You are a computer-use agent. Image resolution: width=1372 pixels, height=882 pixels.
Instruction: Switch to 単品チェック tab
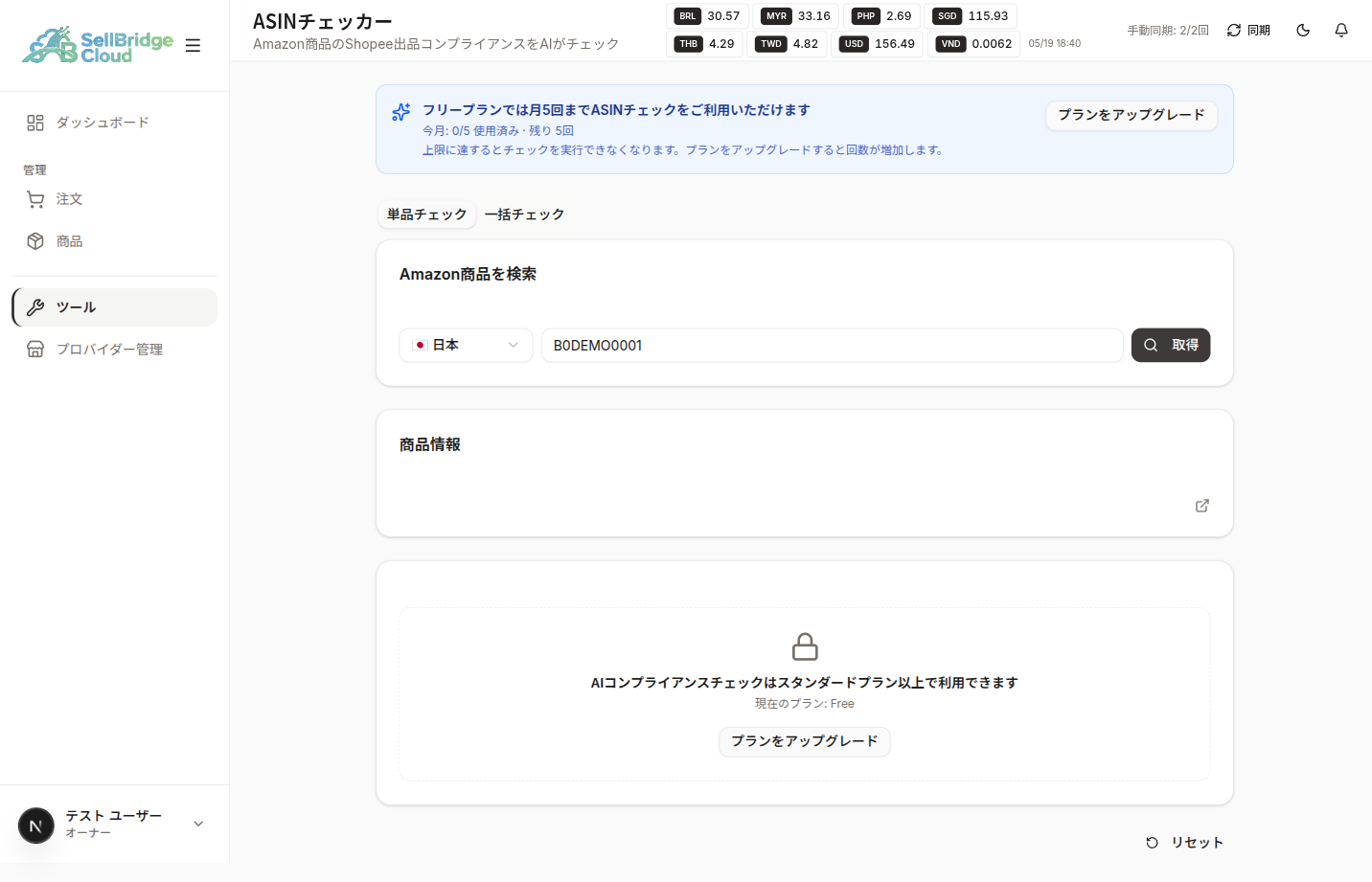[427, 215]
